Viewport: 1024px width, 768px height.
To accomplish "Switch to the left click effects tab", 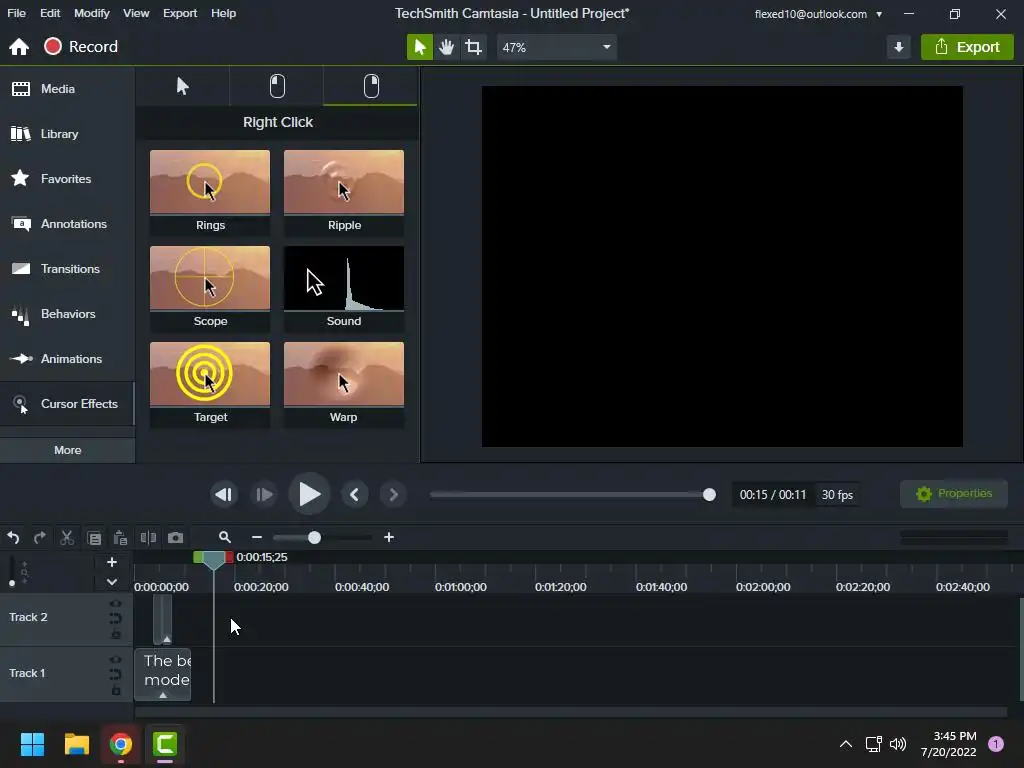I will [277, 86].
